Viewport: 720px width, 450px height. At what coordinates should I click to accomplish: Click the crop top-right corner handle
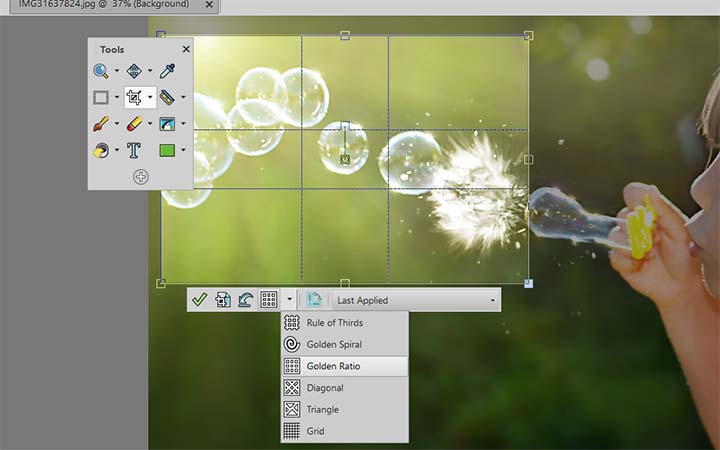[x=529, y=35]
